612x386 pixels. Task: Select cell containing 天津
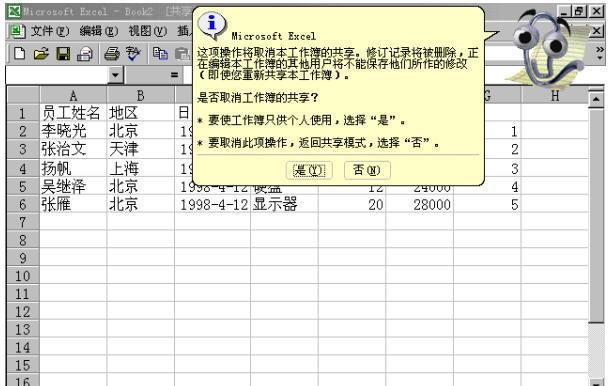click(x=141, y=149)
